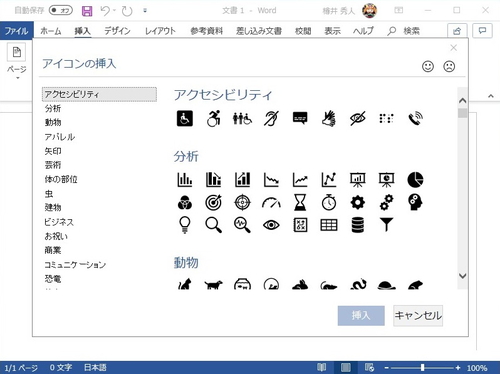500x374 pixels.
Task: Choose the stopwatch icon
Action: click(329, 202)
